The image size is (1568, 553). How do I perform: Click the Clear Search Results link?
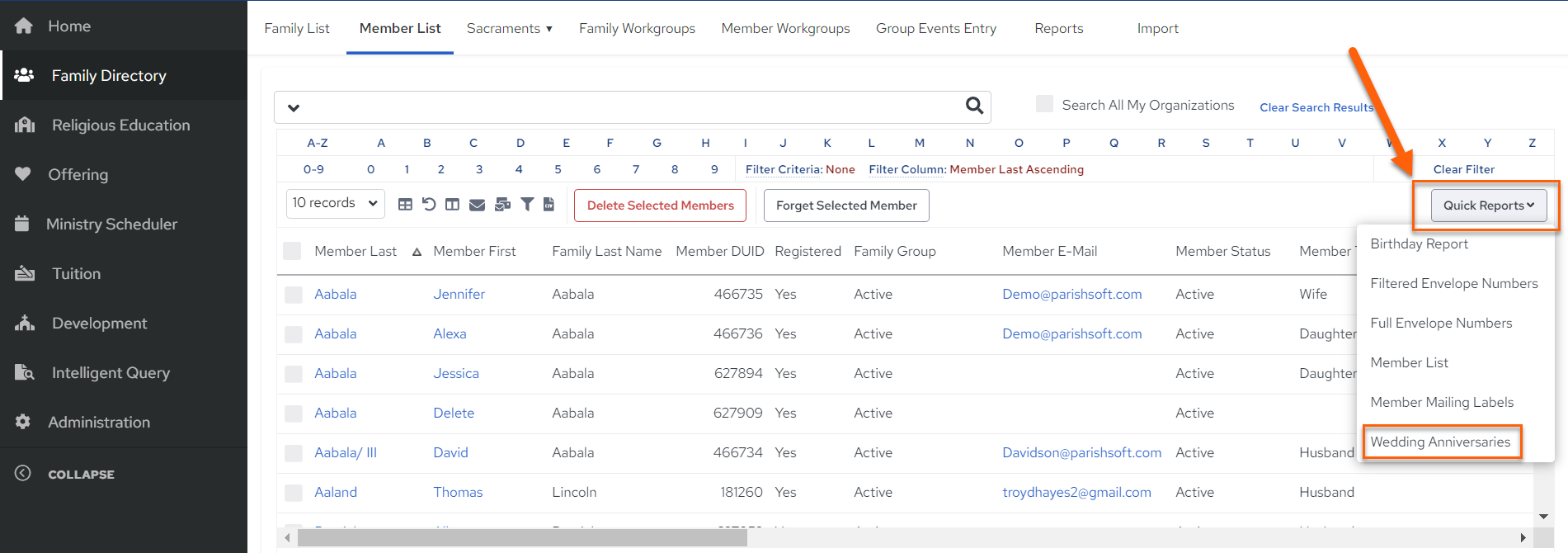(x=1316, y=107)
